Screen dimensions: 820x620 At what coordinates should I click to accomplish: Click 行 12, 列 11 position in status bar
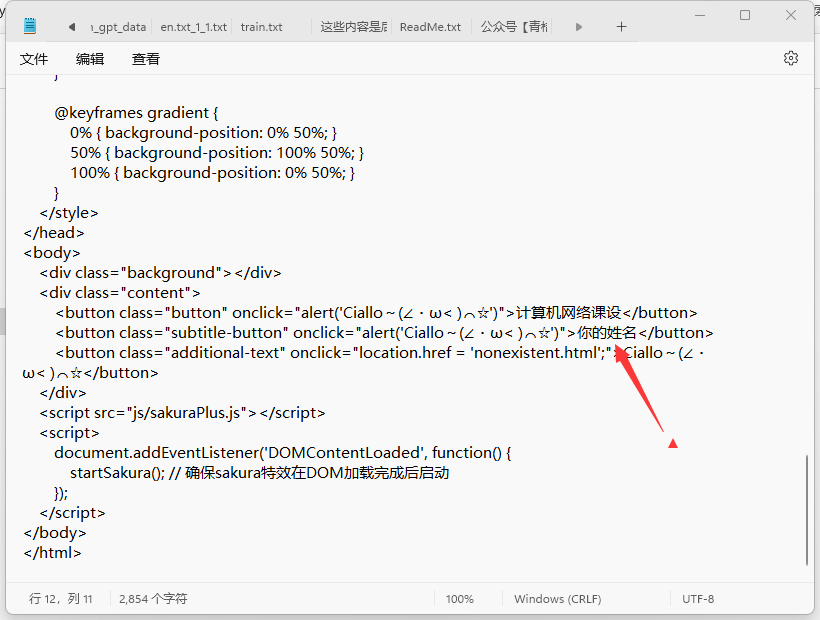point(61,599)
